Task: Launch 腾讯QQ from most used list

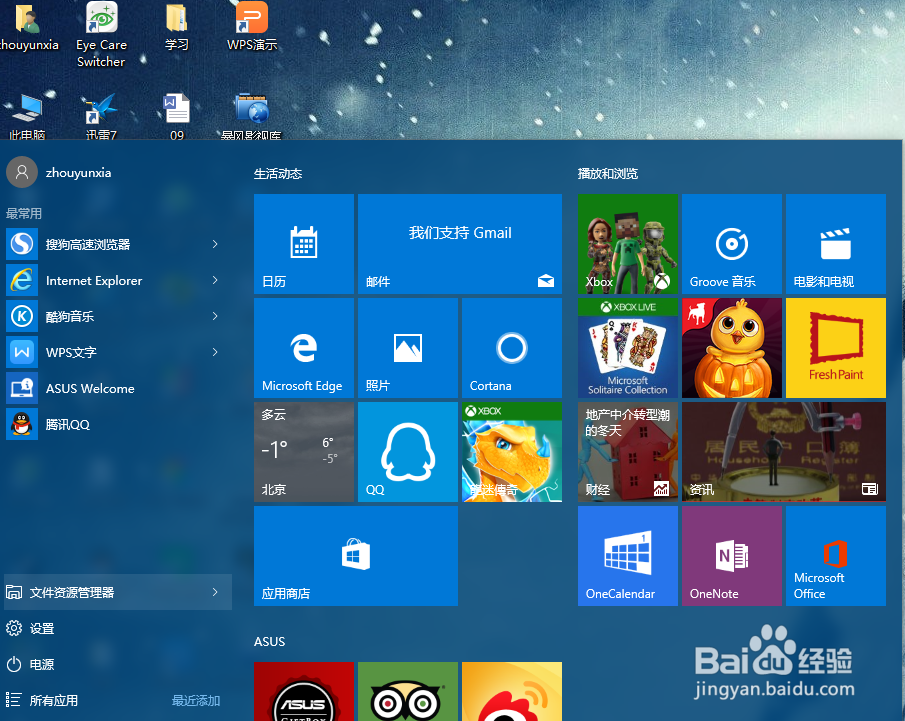Action: point(118,424)
